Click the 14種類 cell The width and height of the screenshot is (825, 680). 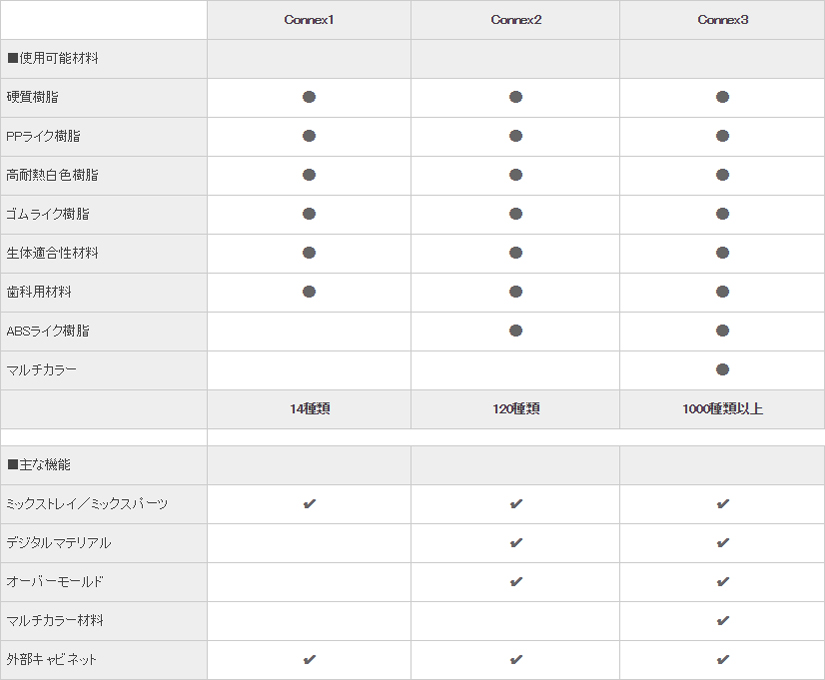(x=309, y=408)
